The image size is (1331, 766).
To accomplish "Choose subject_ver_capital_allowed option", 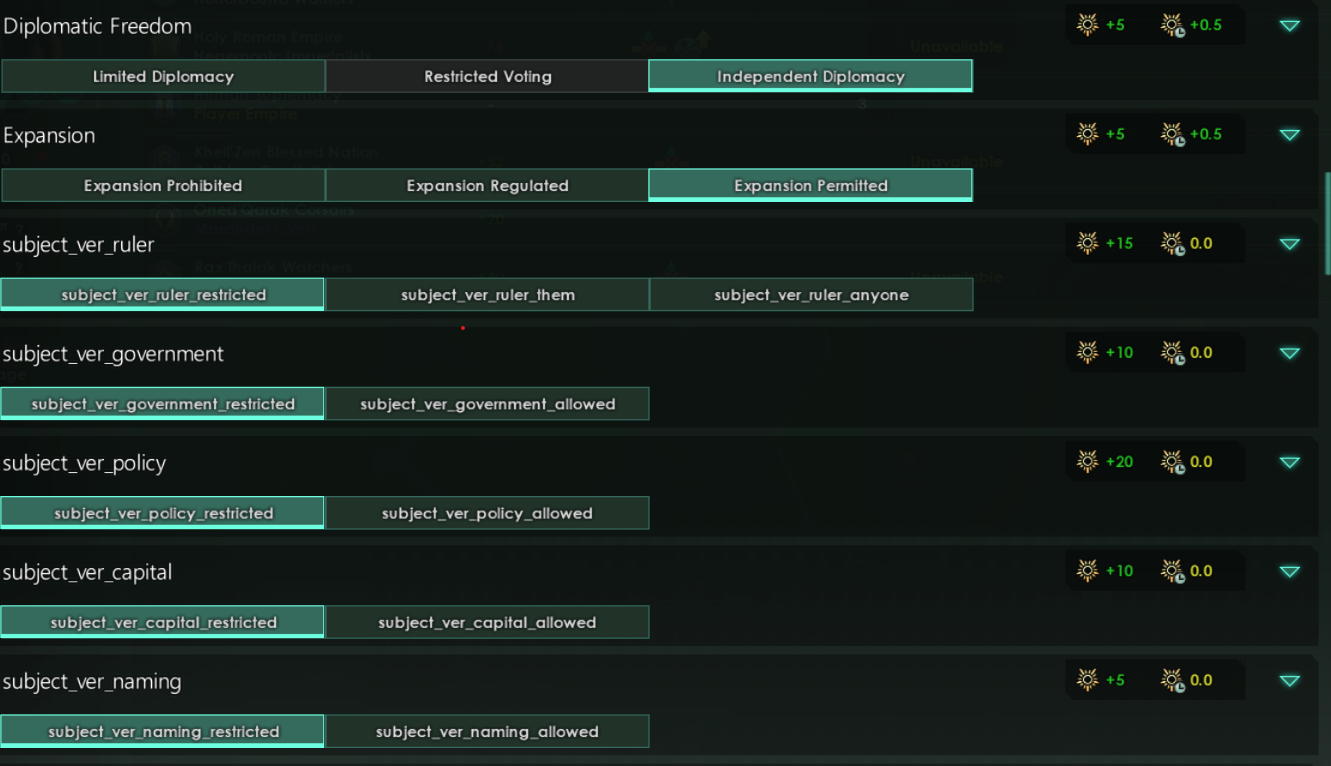I will pyautogui.click(x=487, y=621).
